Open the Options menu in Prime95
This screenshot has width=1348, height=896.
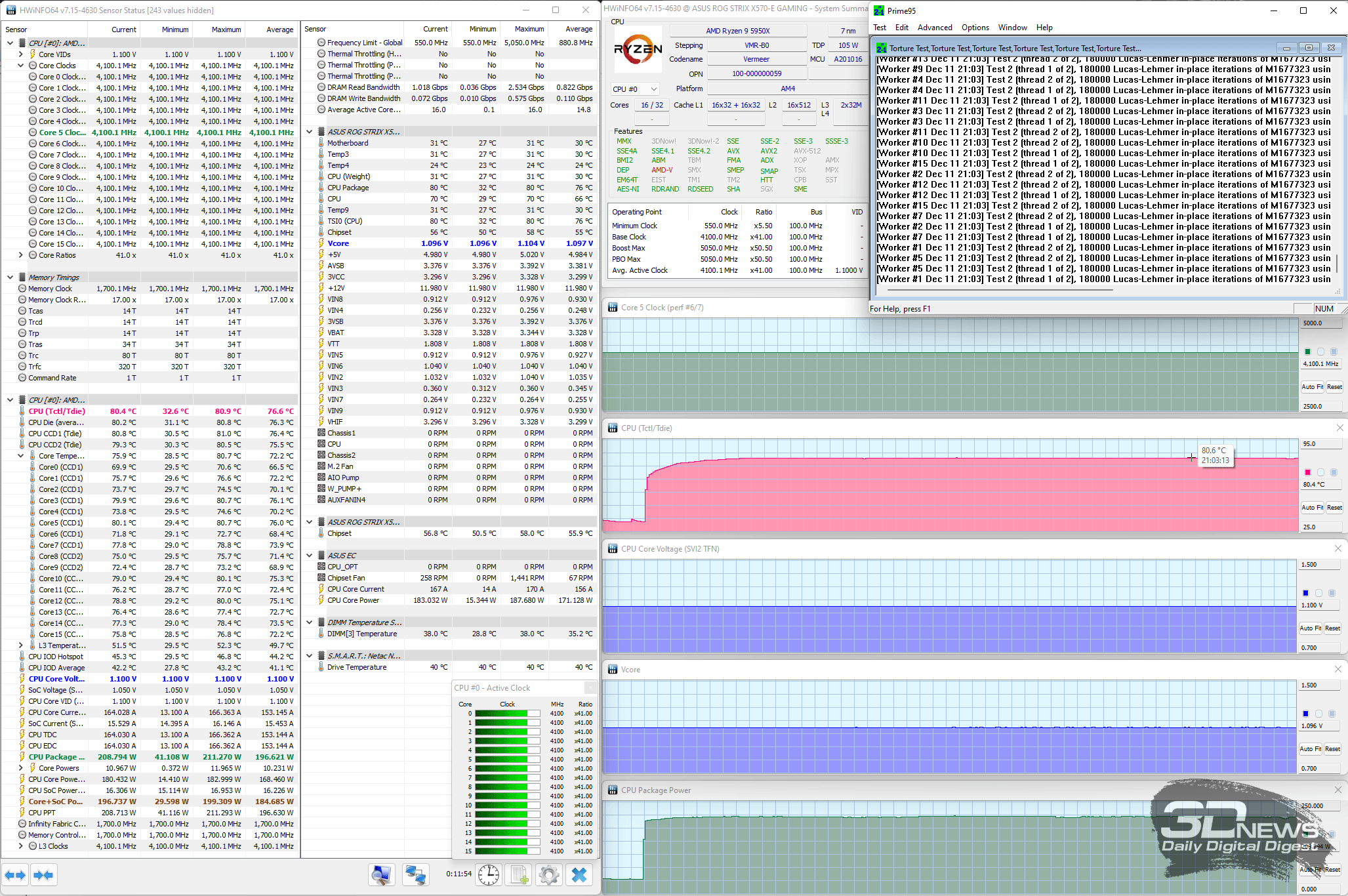click(x=975, y=28)
